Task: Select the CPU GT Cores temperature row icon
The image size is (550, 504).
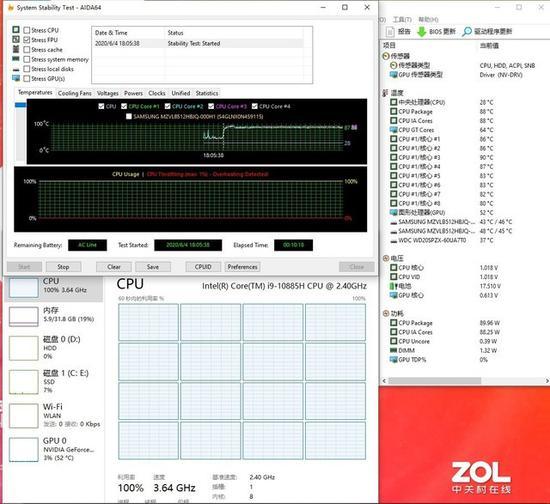Action: click(394, 130)
